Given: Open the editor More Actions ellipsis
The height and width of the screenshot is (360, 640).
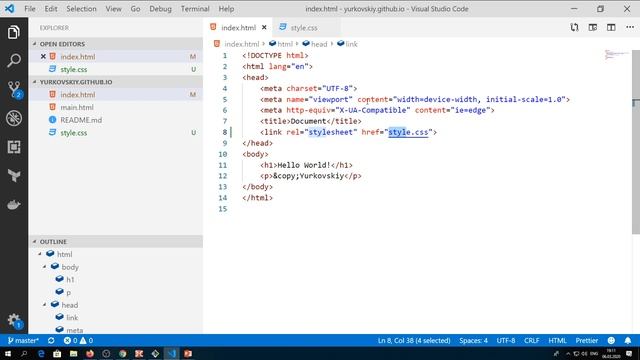Looking at the screenshot, I should 630,27.
